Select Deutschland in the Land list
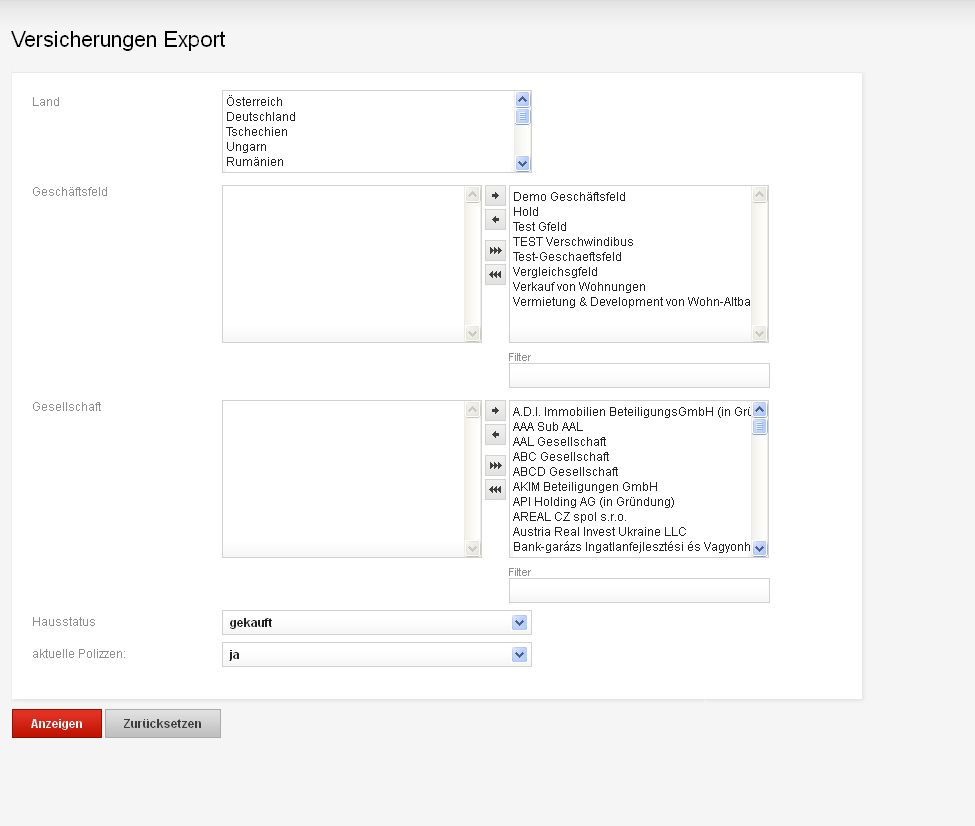This screenshot has width=975, height=826. coord(261,117)
